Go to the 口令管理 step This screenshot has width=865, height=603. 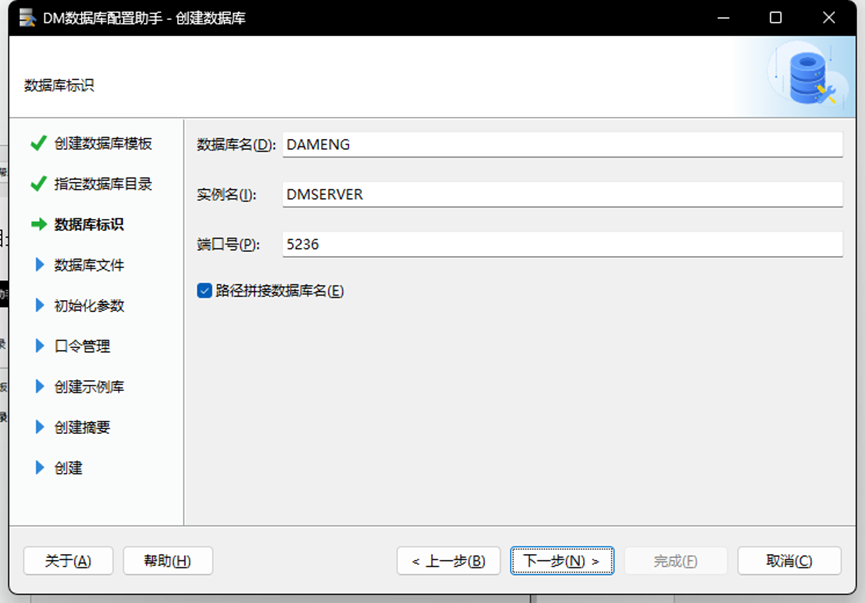pos(82,346)
